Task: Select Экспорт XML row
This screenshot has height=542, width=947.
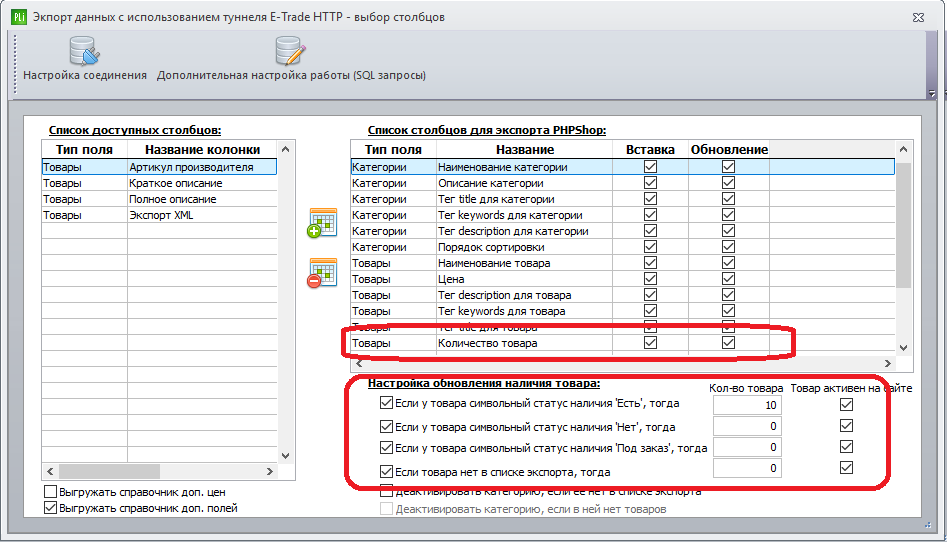Action: [159, 215]
